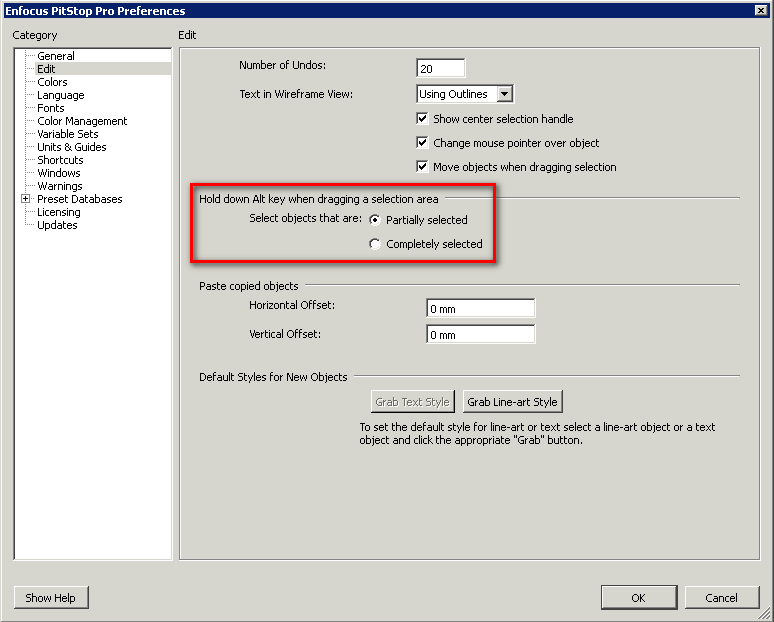Open the Units & Guides category
774x622 pixels.
[x=72, y=147]
